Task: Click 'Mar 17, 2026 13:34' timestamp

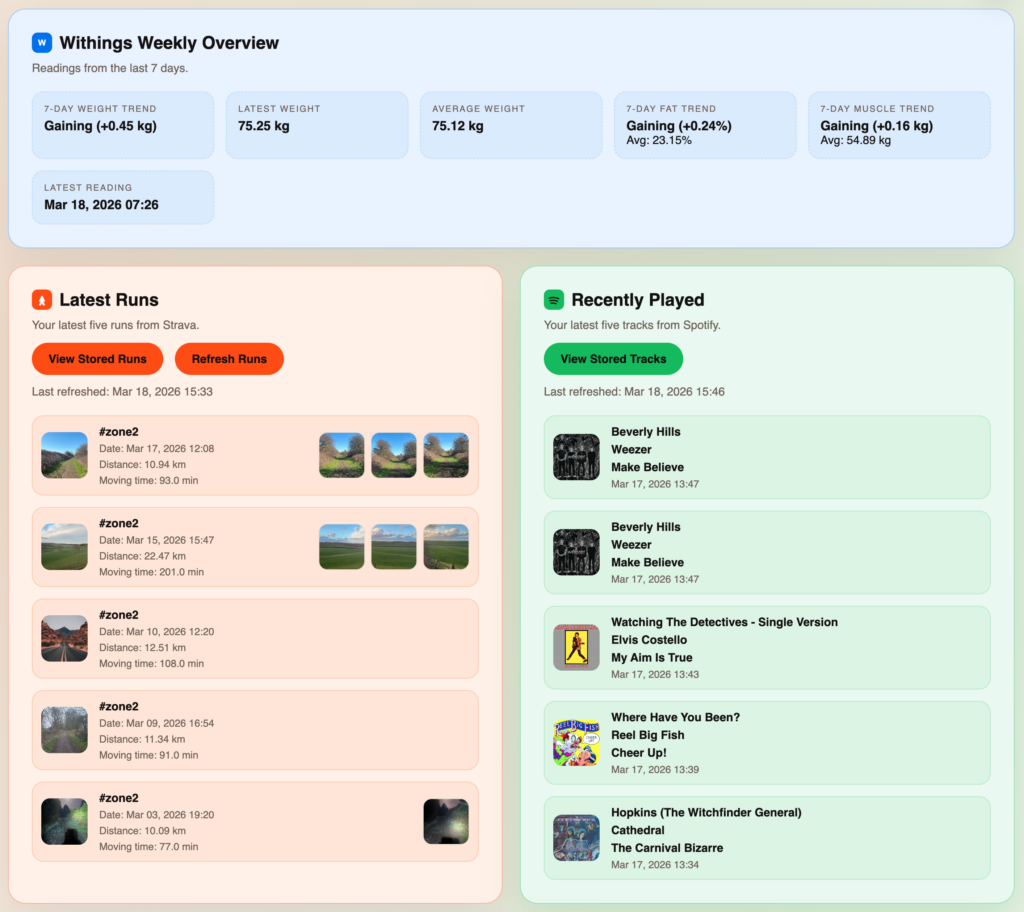Action: (655, 865)
